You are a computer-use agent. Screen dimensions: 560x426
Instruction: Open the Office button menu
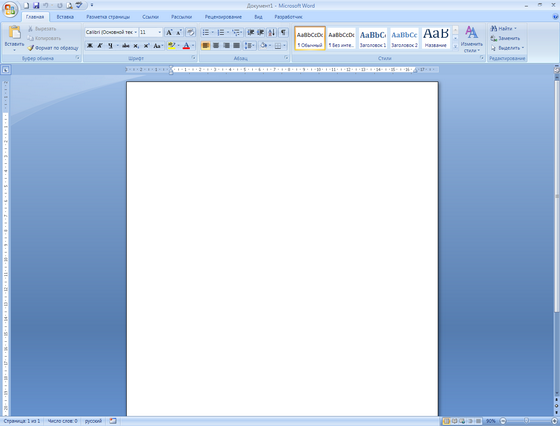tap(10, 9)
